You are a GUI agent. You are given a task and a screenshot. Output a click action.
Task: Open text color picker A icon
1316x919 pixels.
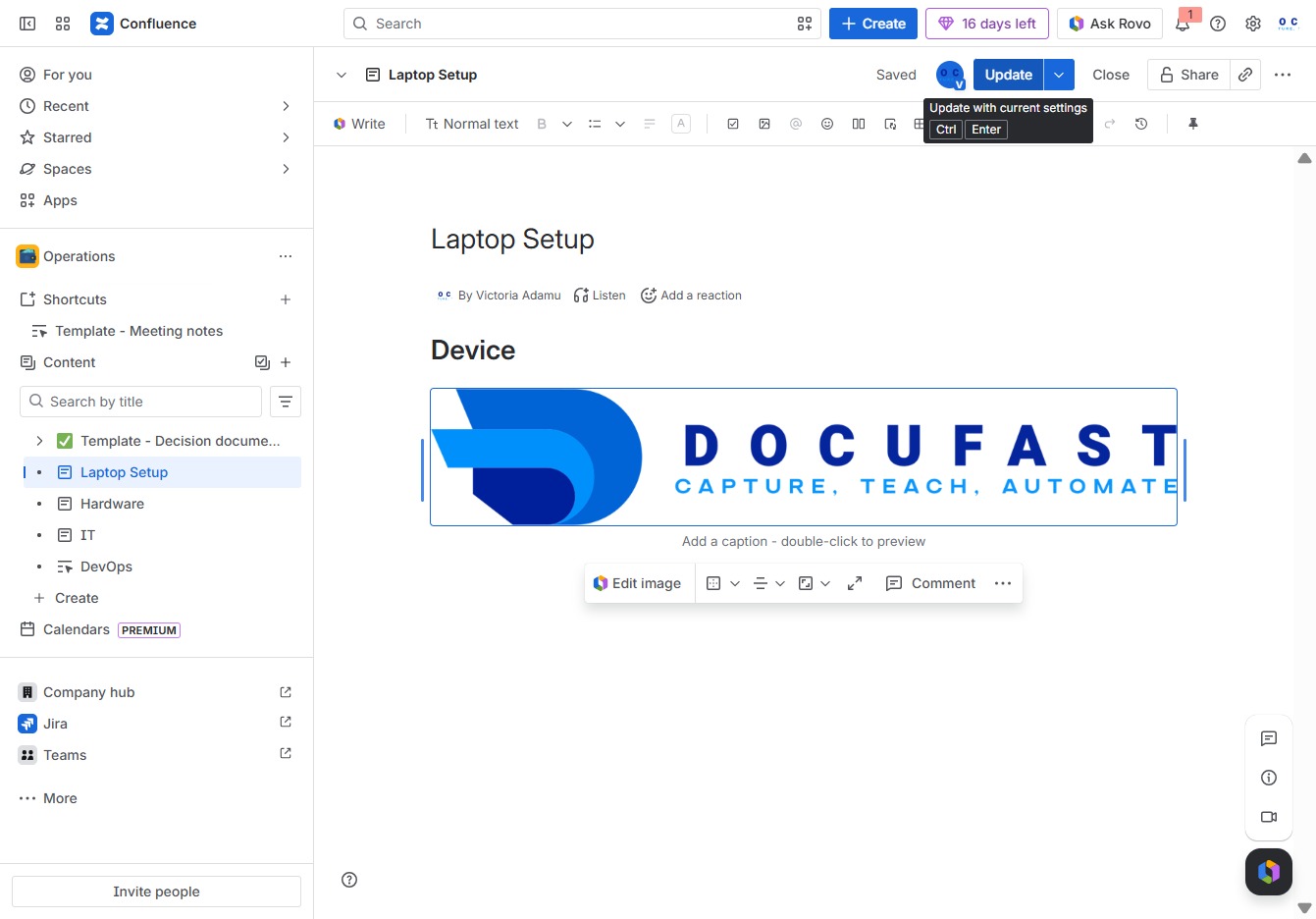point(681,124)
